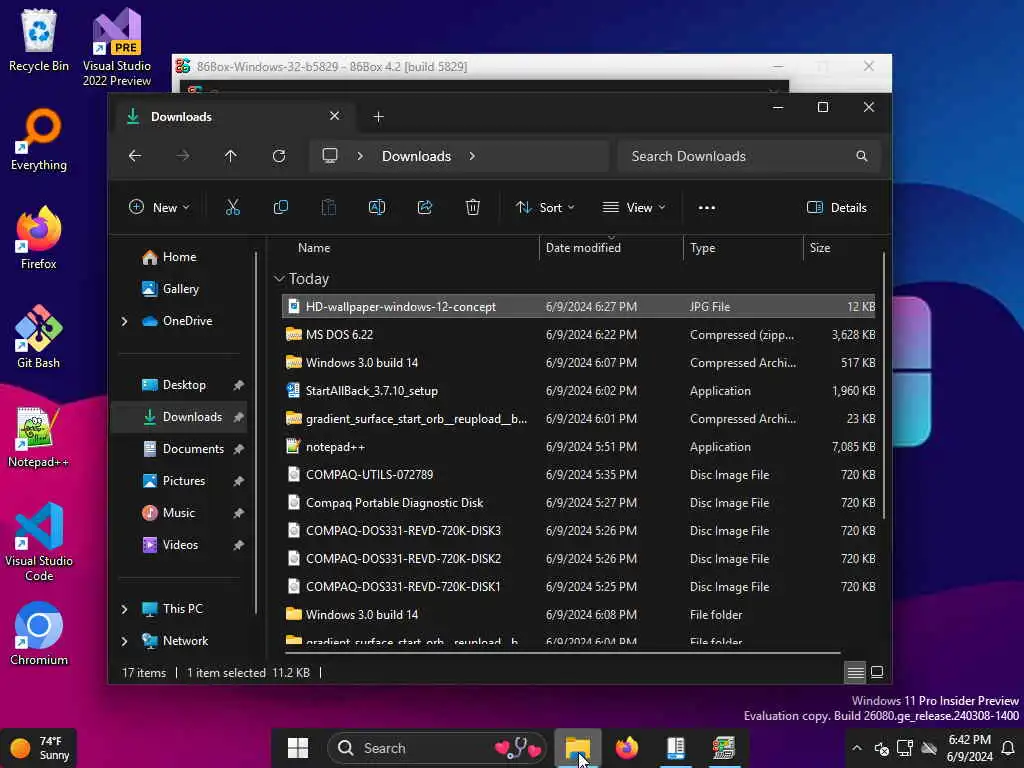Select Compaq Portable Diagnostic Disk file
1024x768 pixels.
(x=579, y=503)
